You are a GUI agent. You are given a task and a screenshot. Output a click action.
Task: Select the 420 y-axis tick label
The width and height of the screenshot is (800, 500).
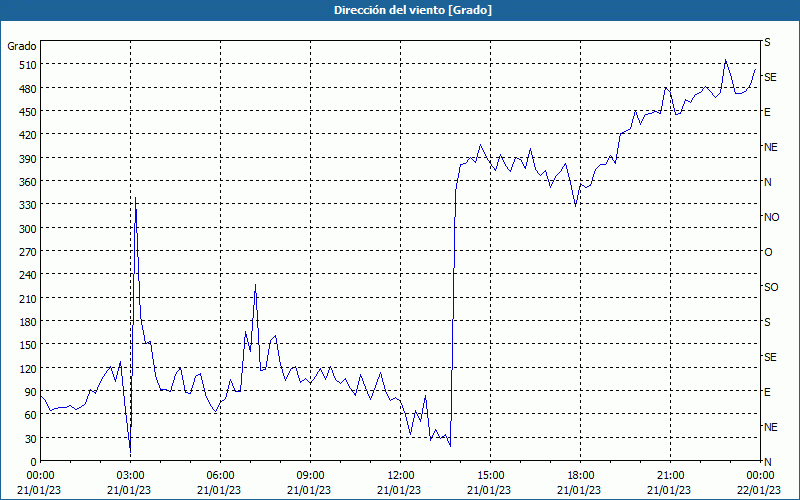click(28, 135)
